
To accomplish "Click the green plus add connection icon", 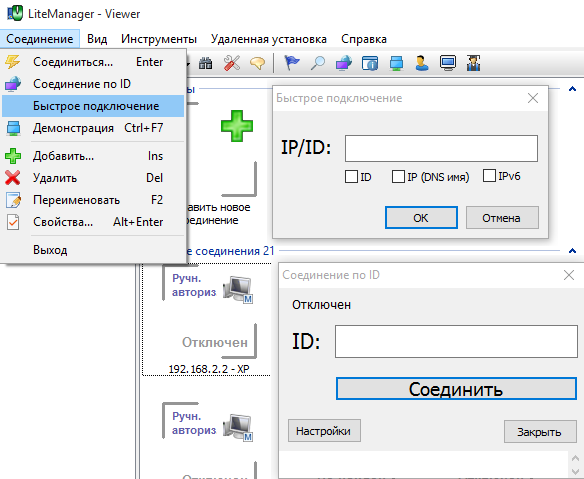I will [237, 126].
